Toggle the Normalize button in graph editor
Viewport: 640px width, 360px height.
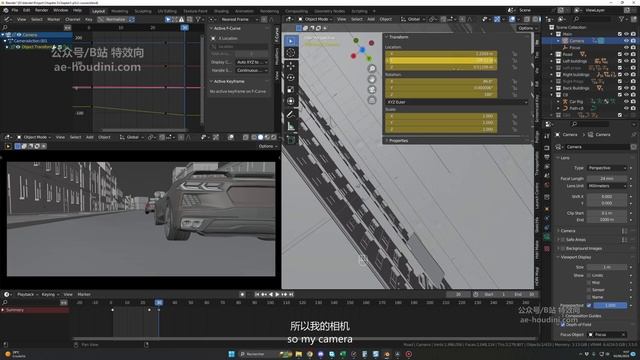pos(113,19)
